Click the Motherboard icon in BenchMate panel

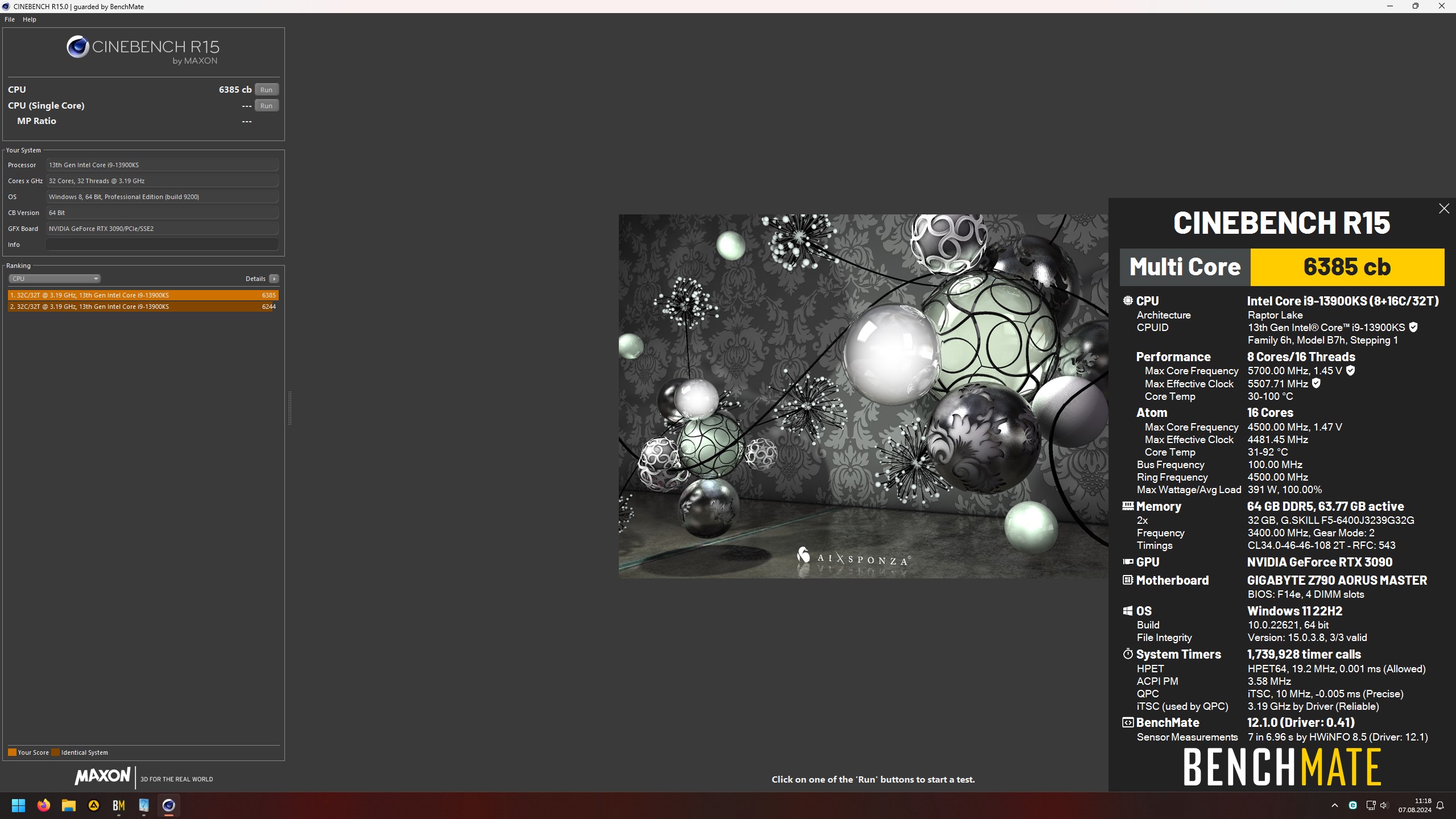tap(1128, 580)
